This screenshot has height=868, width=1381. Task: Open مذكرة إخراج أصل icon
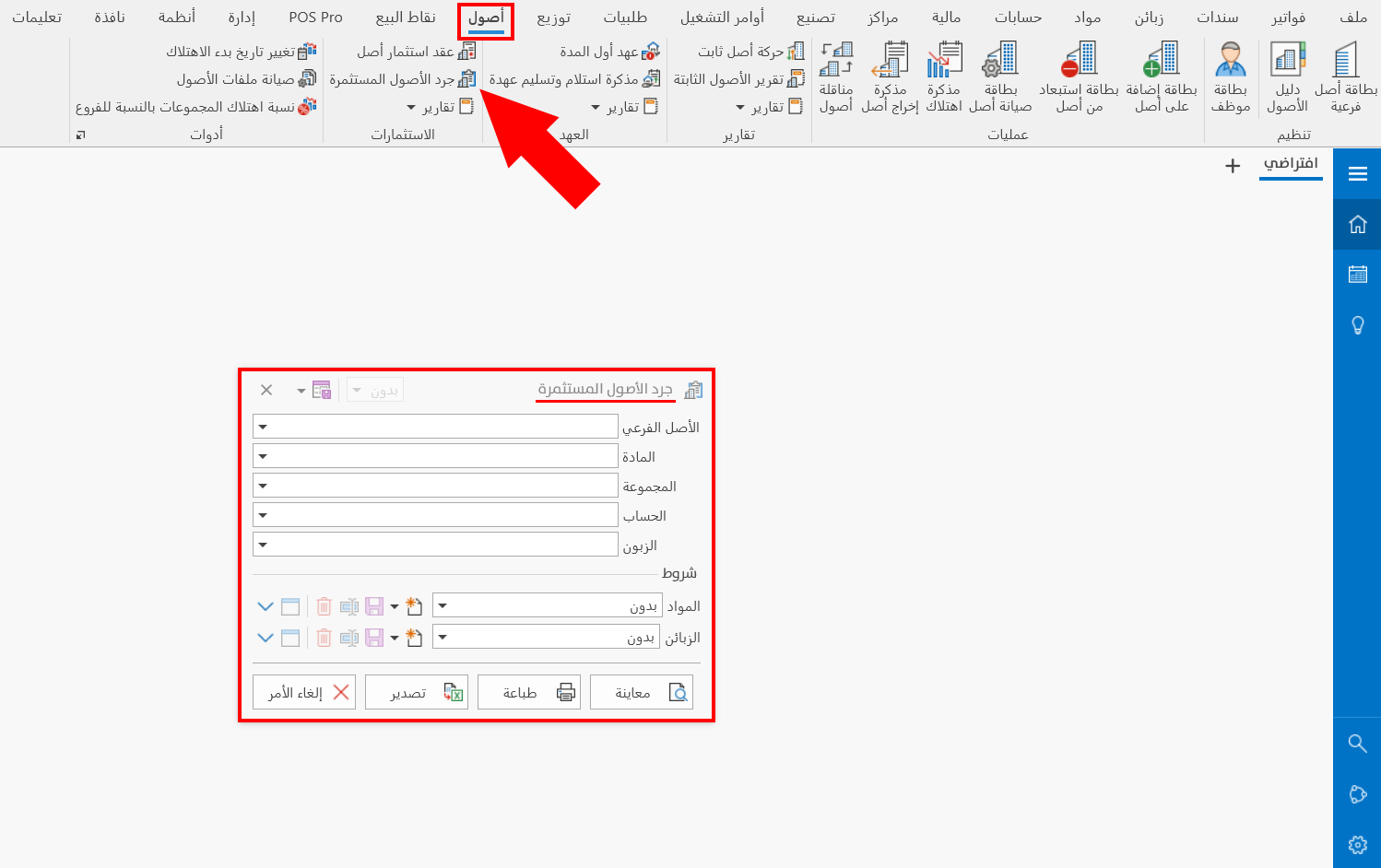pos(890,78)
